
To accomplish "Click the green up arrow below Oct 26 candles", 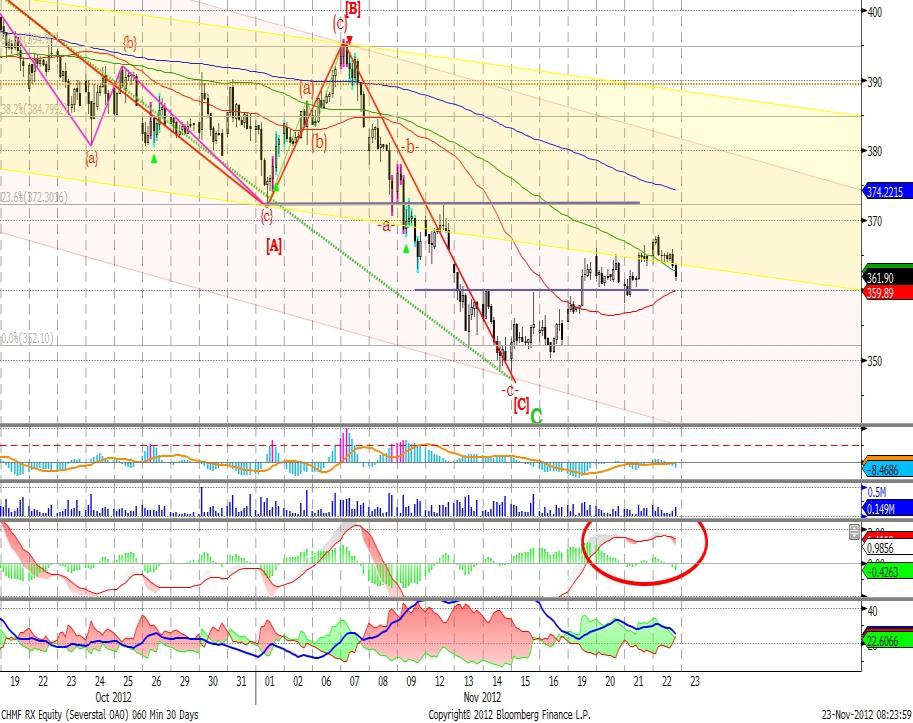I will [x=153, y=158].
